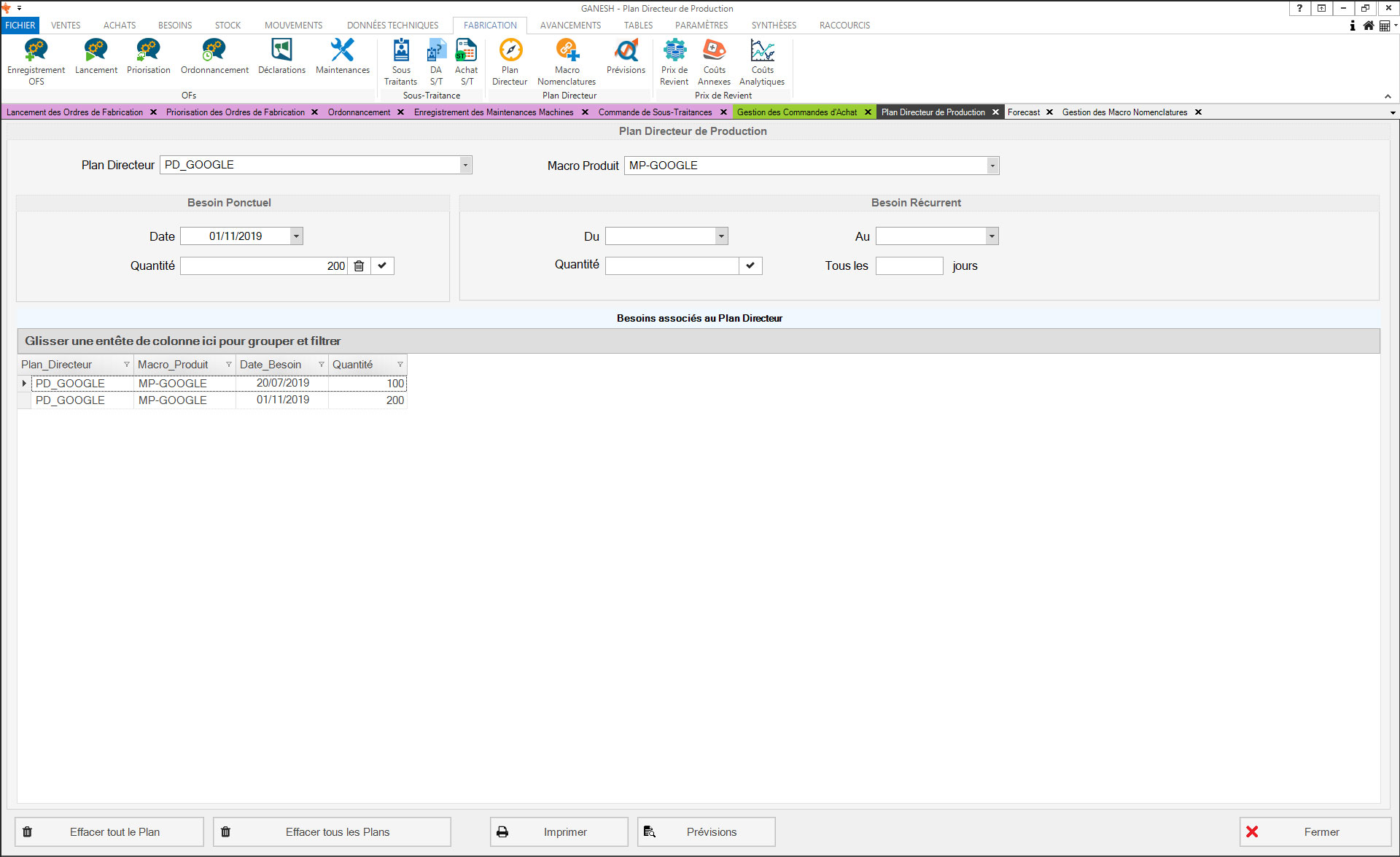Click trash icon next to Quantité 200
This screenshot has width=1400, height=857.
pos(359,266)
